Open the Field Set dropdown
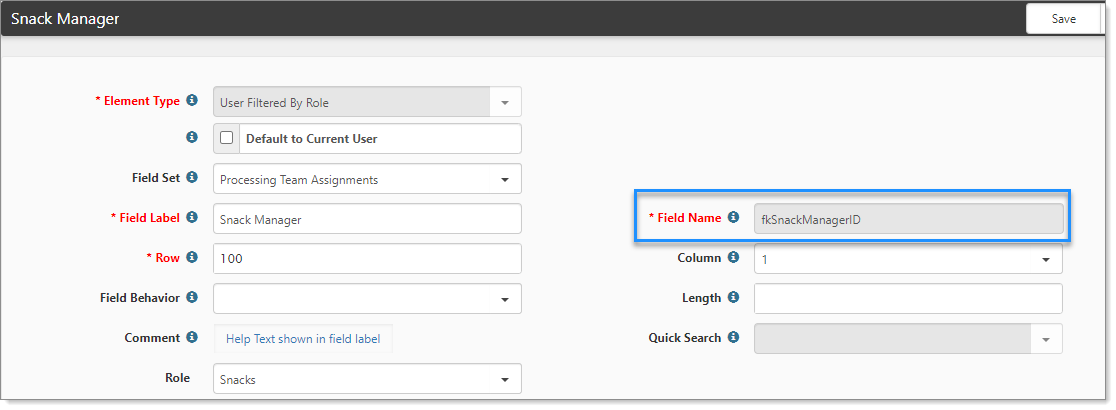 tap(367, 179)
